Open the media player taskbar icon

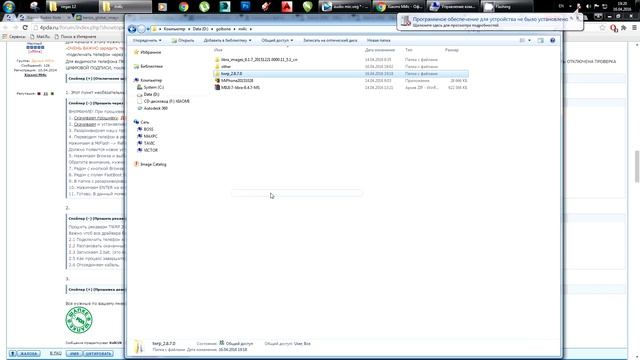(x=162, y=7)
